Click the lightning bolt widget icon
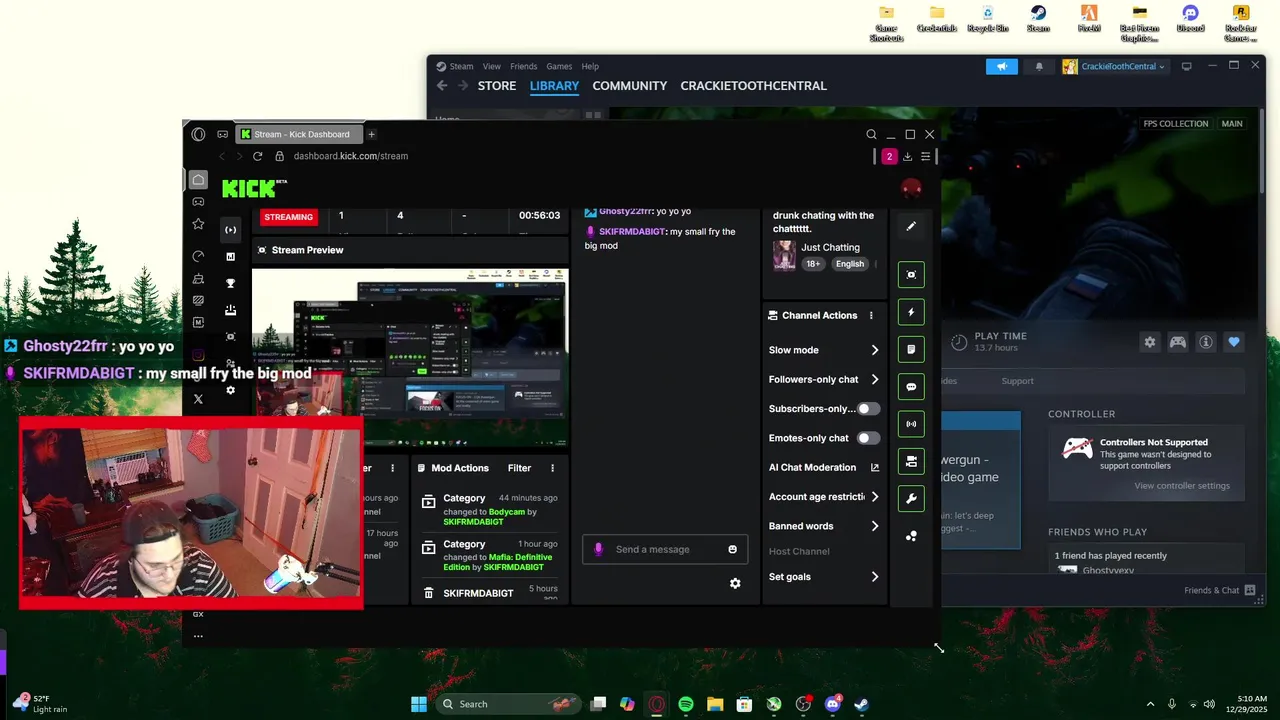1280x720 pixels. 911,312
